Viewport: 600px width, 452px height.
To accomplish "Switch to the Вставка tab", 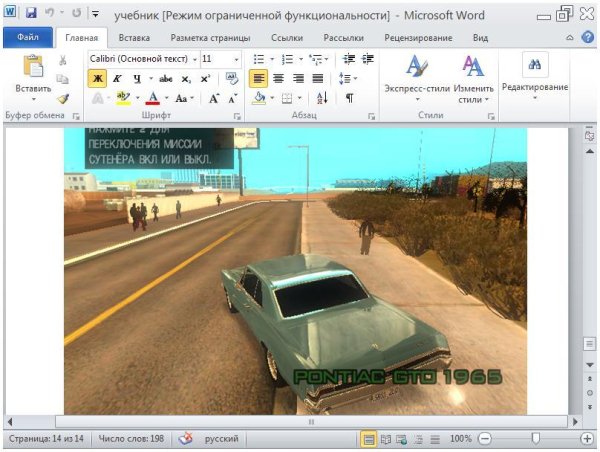I will point(134,38).
